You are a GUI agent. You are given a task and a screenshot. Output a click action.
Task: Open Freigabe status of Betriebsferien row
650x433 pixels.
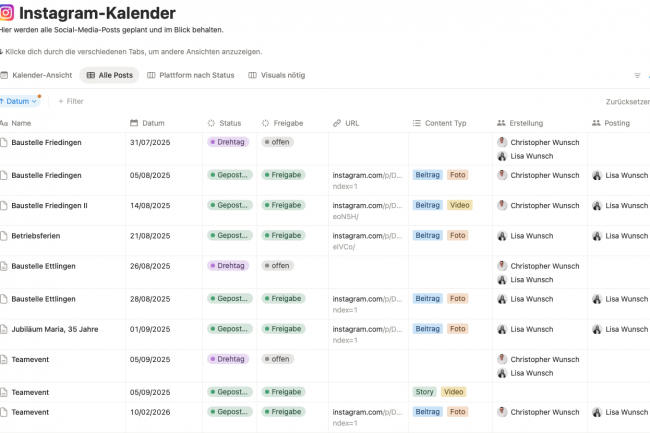pos(284,236)
